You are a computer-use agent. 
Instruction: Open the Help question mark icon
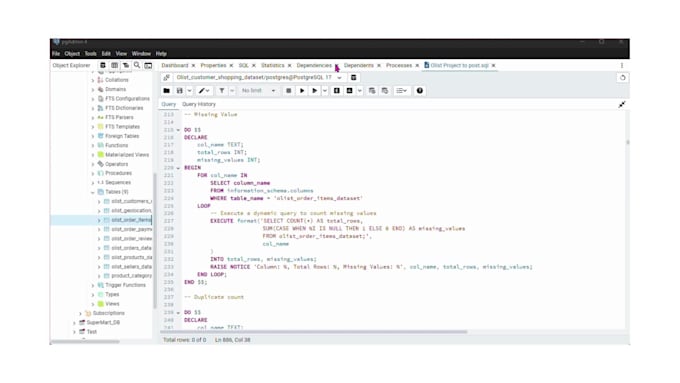[x=419, y=91]
